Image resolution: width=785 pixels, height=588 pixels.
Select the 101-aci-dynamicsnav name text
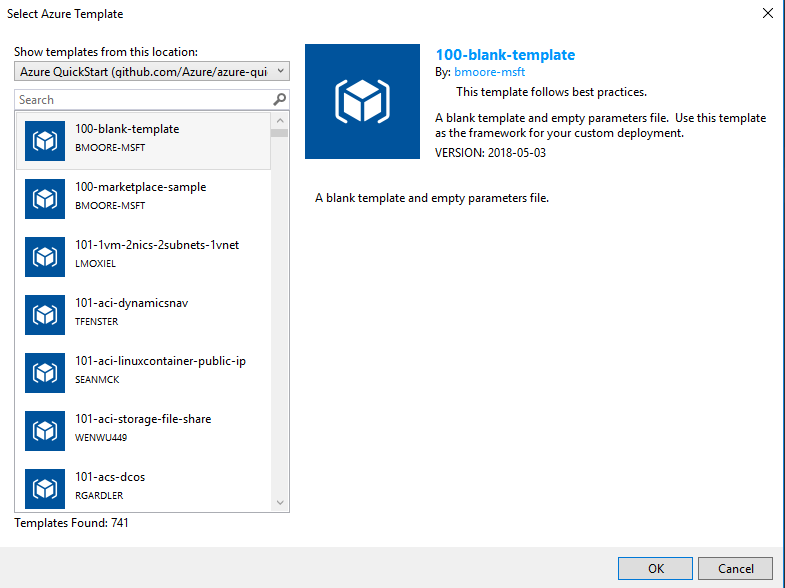pyautogui.click(x=132, y=303)
